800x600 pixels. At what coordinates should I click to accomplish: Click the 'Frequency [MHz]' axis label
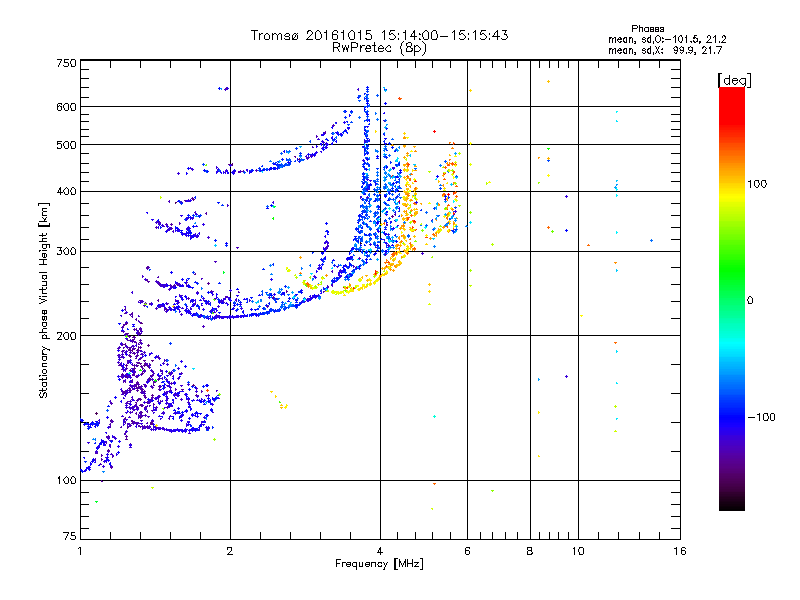pyautogui.click(x=379, y=564)
